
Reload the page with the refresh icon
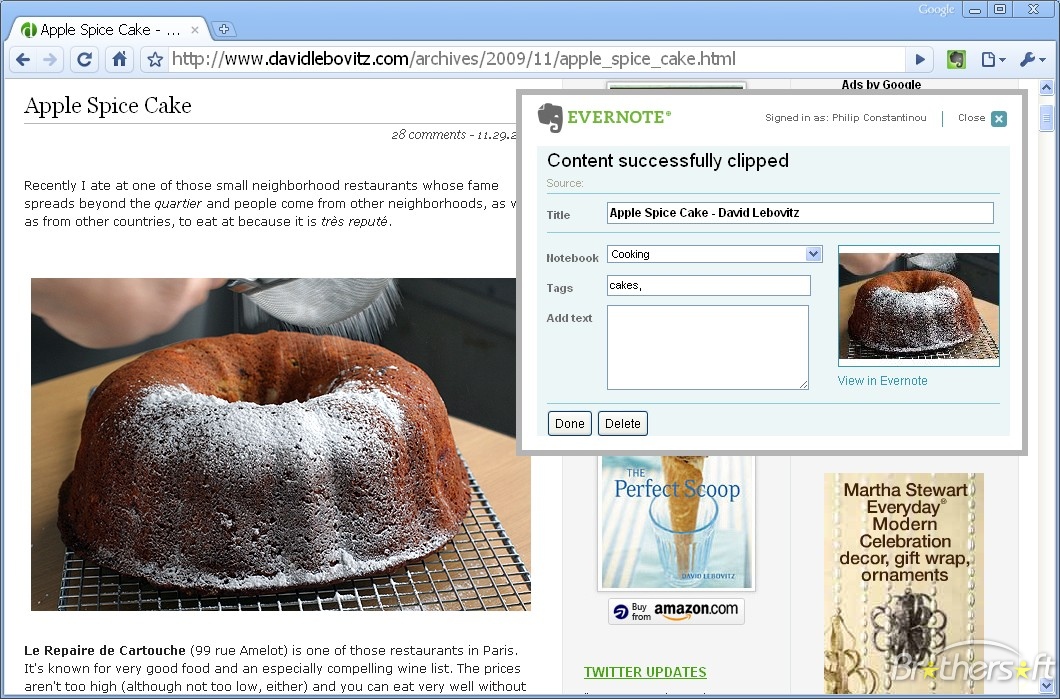pos(85,60)
